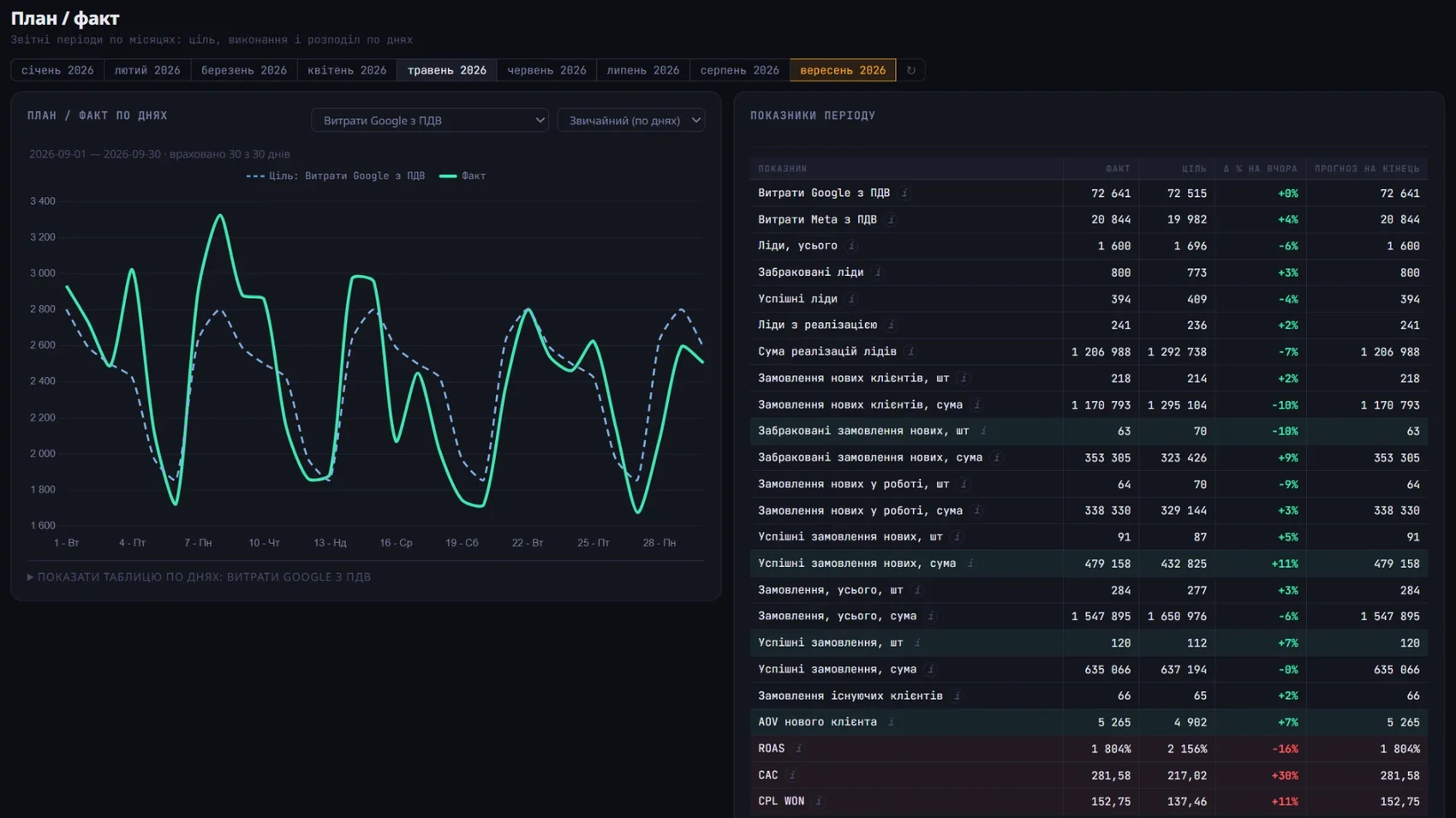Show info for Замовлення нових клієнтів, шт
1456x818 pixels.
pyautogui.click(x=964, y=378)
